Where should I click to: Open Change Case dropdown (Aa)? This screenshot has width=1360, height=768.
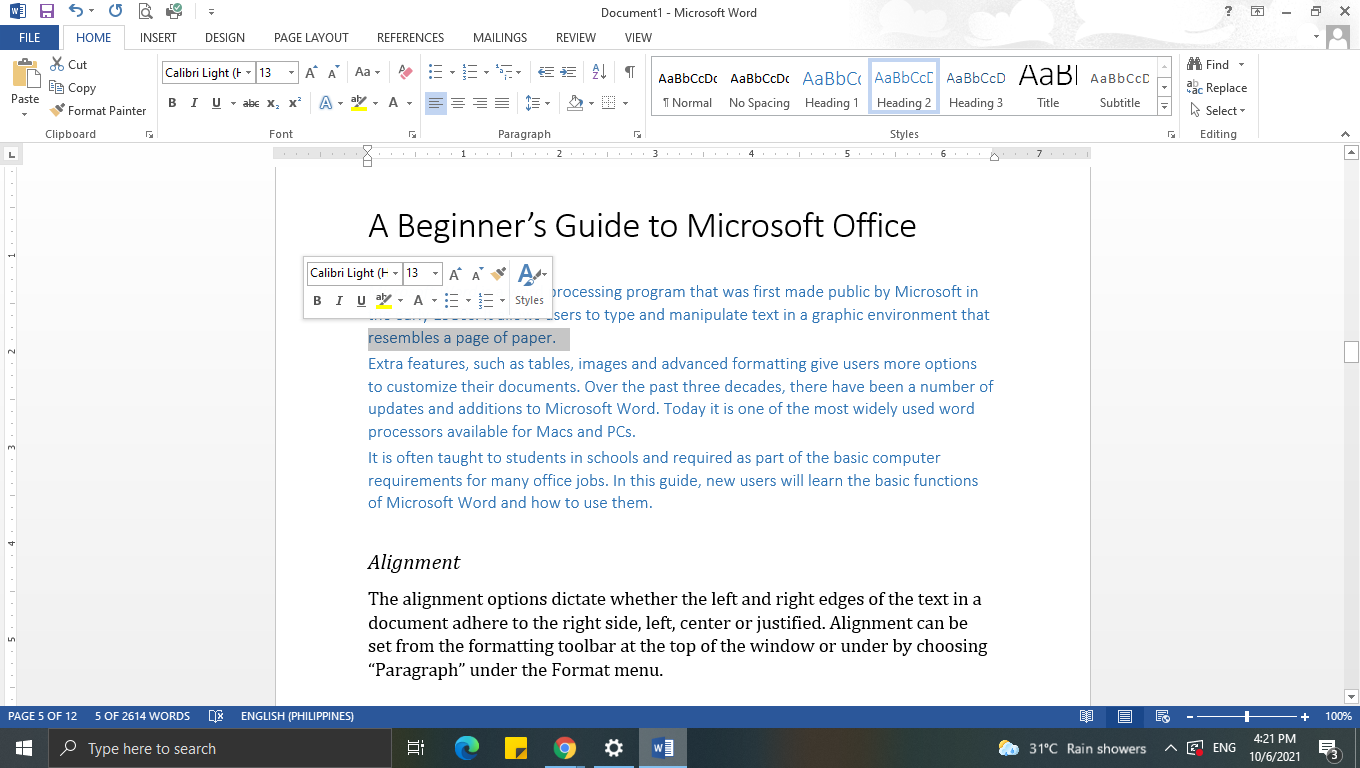coord(367,72)
